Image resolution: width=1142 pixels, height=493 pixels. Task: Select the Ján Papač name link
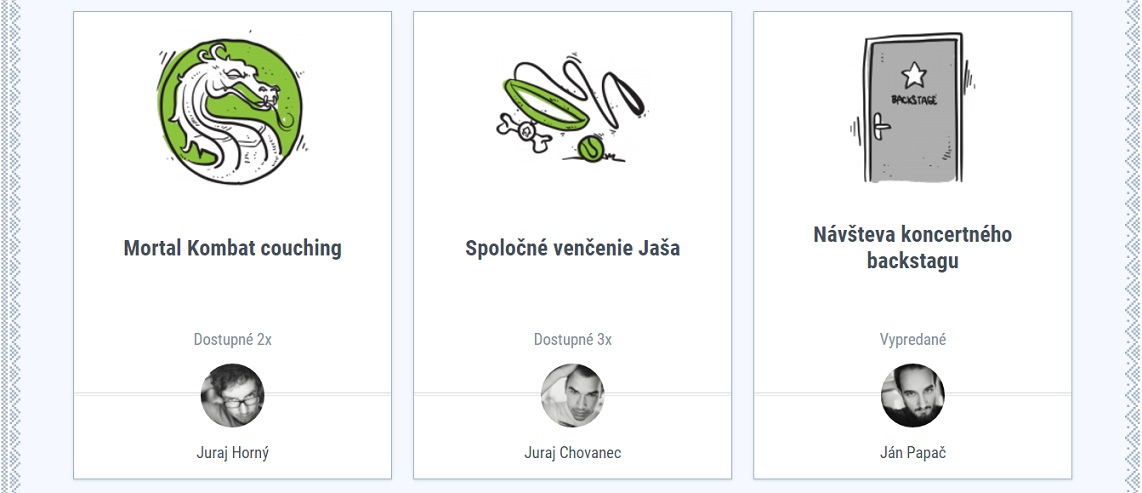tap(912, 453)
